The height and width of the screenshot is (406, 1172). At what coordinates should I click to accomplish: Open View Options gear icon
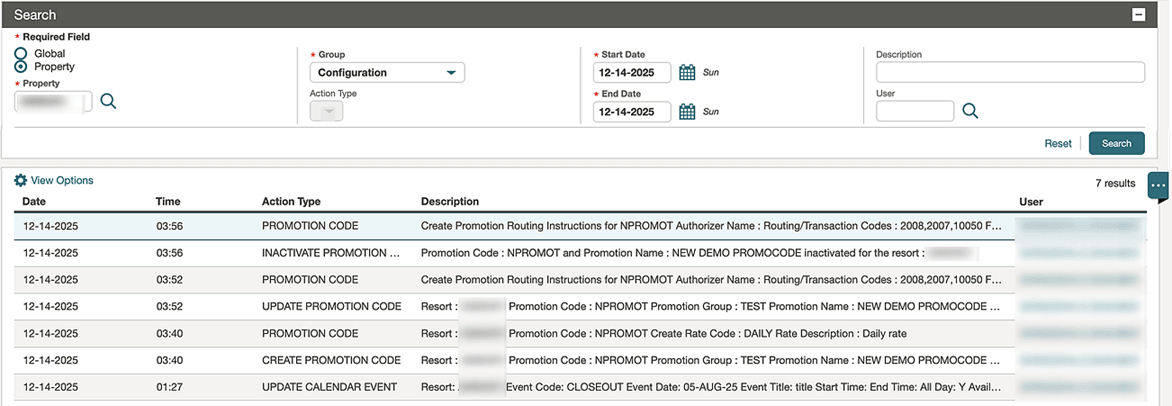pyautogui.click(x=21, y=180)
